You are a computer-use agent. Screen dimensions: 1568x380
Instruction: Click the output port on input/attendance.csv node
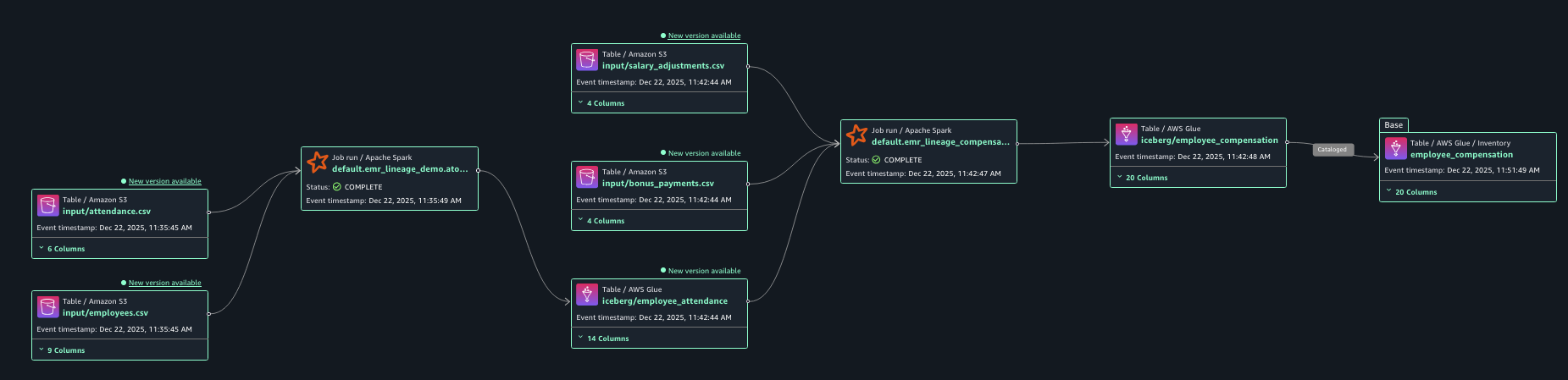coord(208,212)
